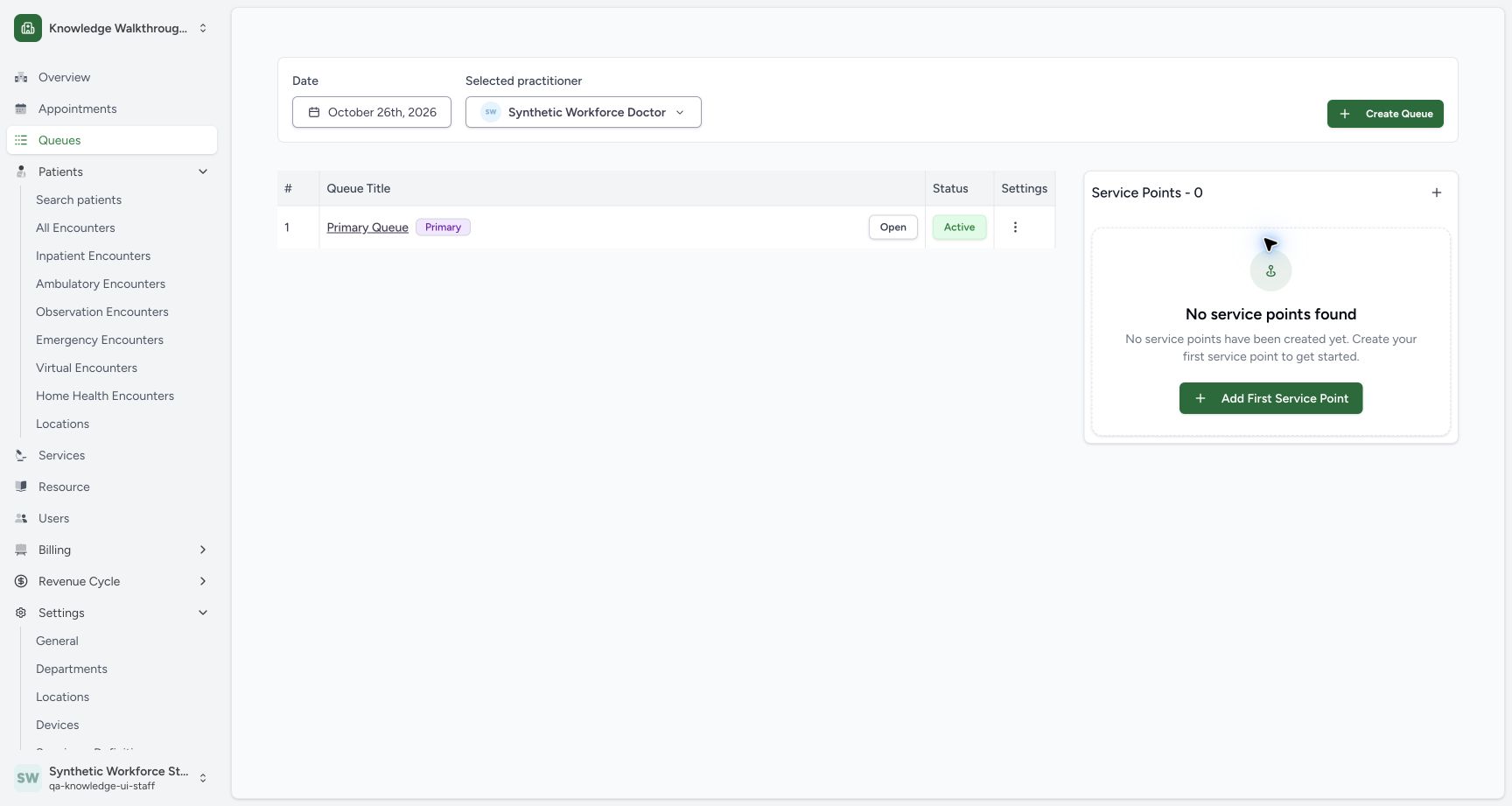Image resolution: width=1512 pixels, height=806 pixels.
Task: Open Inpatient Encounters
Action: pyautogui.click(x=93, y=256)
